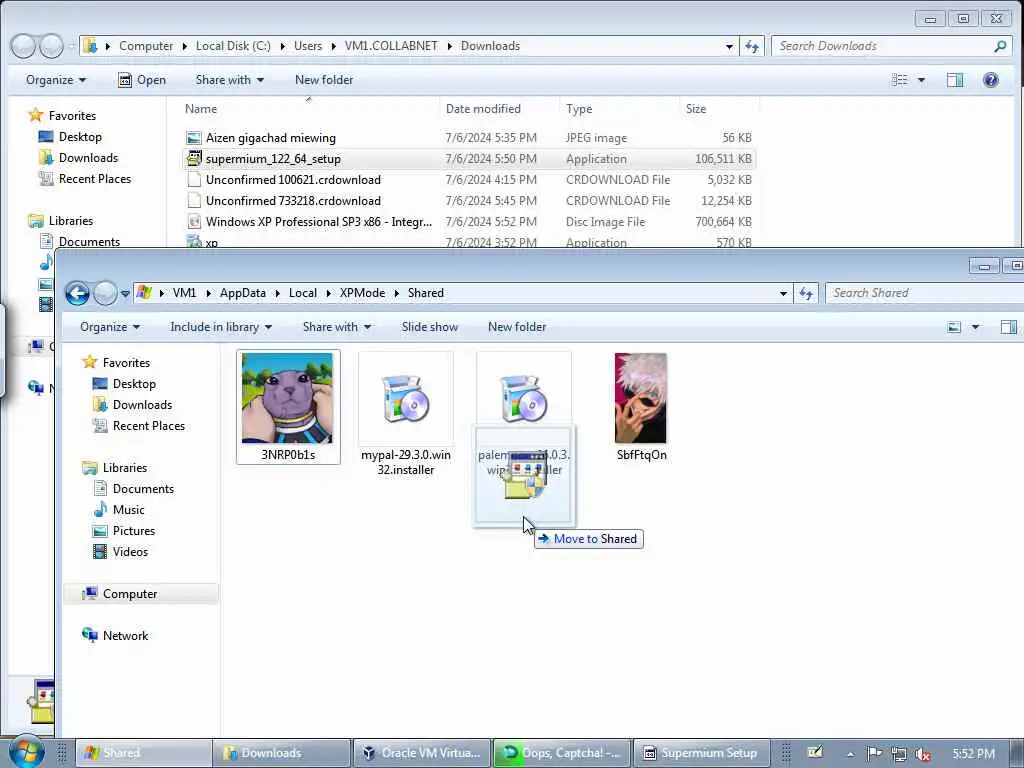Select Computer in Shared window sidebar
Screen dimensions: 1024x768
141,594
